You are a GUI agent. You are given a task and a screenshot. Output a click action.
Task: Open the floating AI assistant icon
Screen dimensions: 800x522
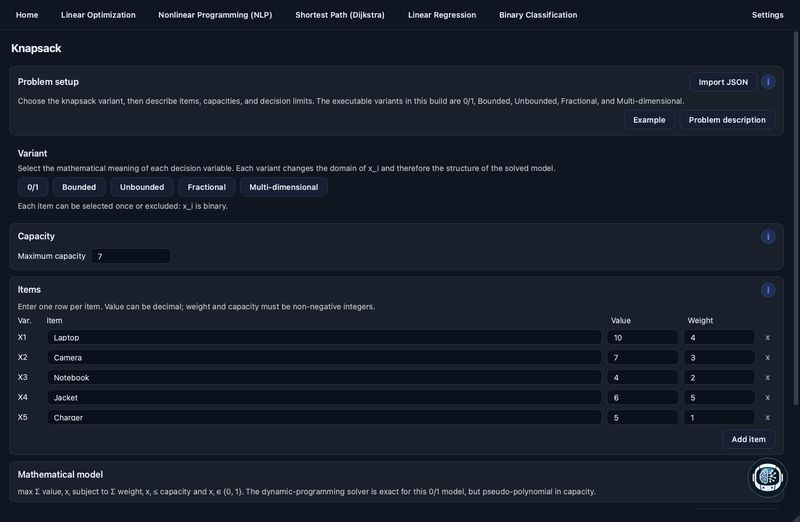click(x=767, y=478)
